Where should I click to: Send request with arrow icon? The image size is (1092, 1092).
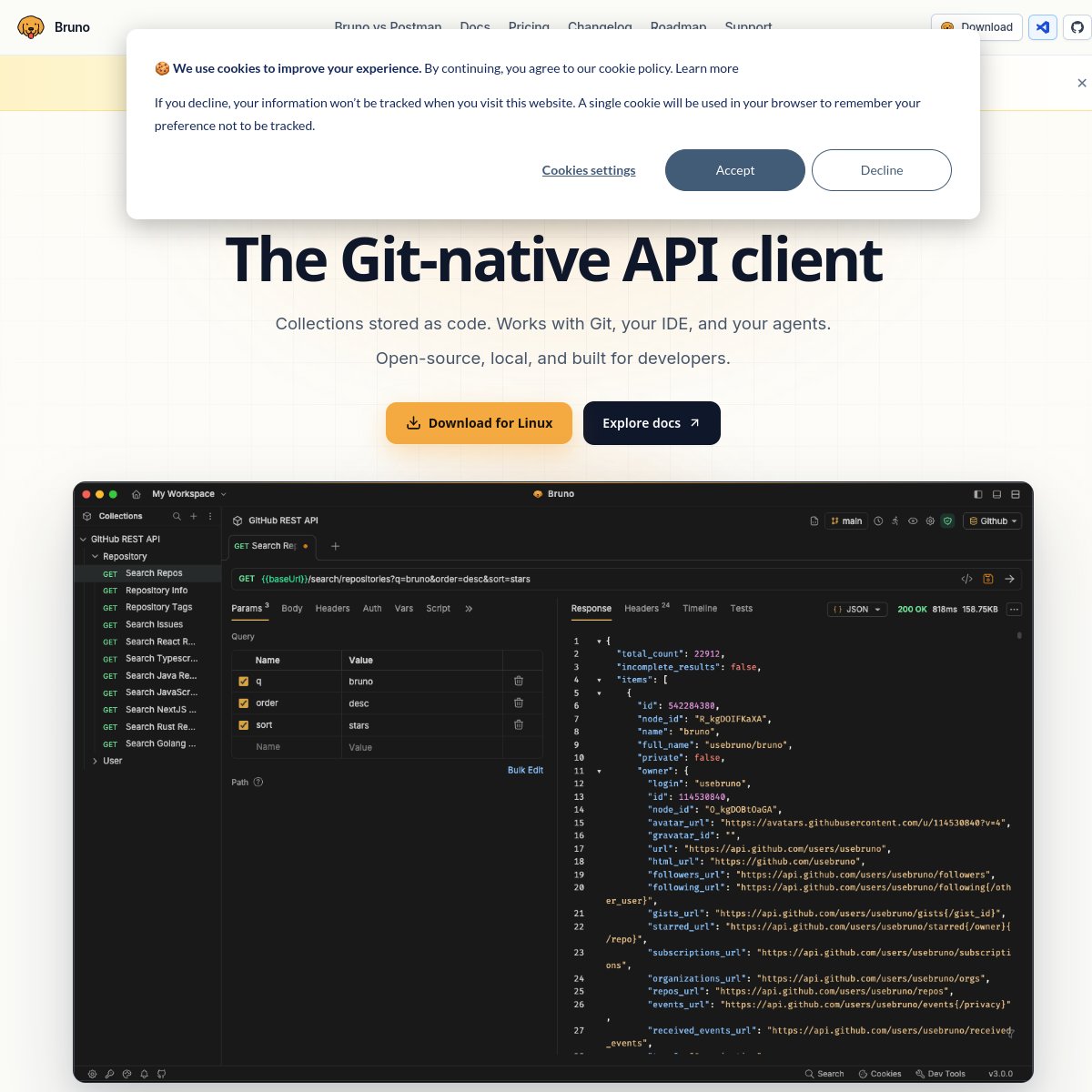(x=1009, y=579)
